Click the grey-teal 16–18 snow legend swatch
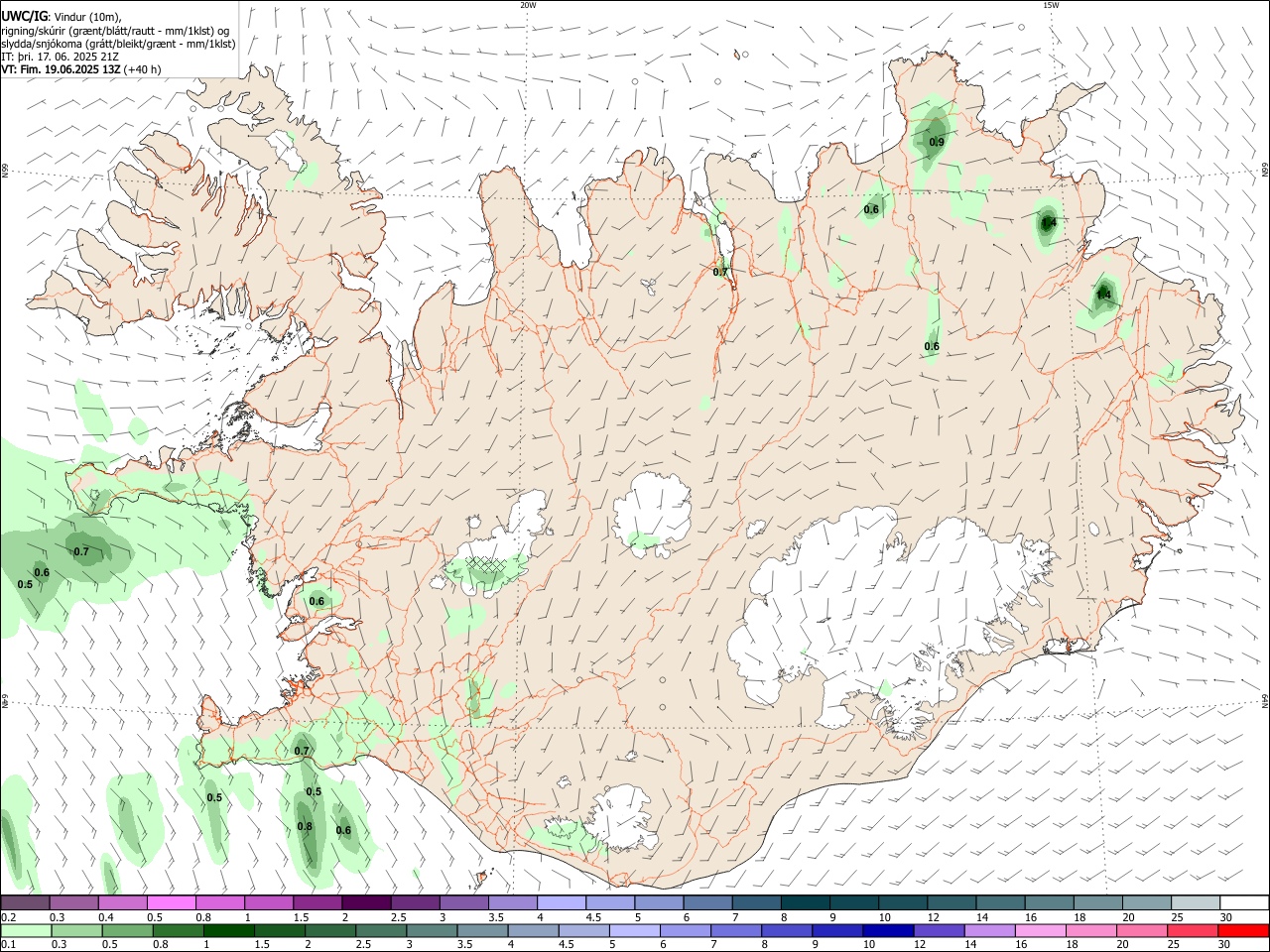The height and width of the screenshot is (952, 1270). pyautogui.click(x=1050, y=903)
